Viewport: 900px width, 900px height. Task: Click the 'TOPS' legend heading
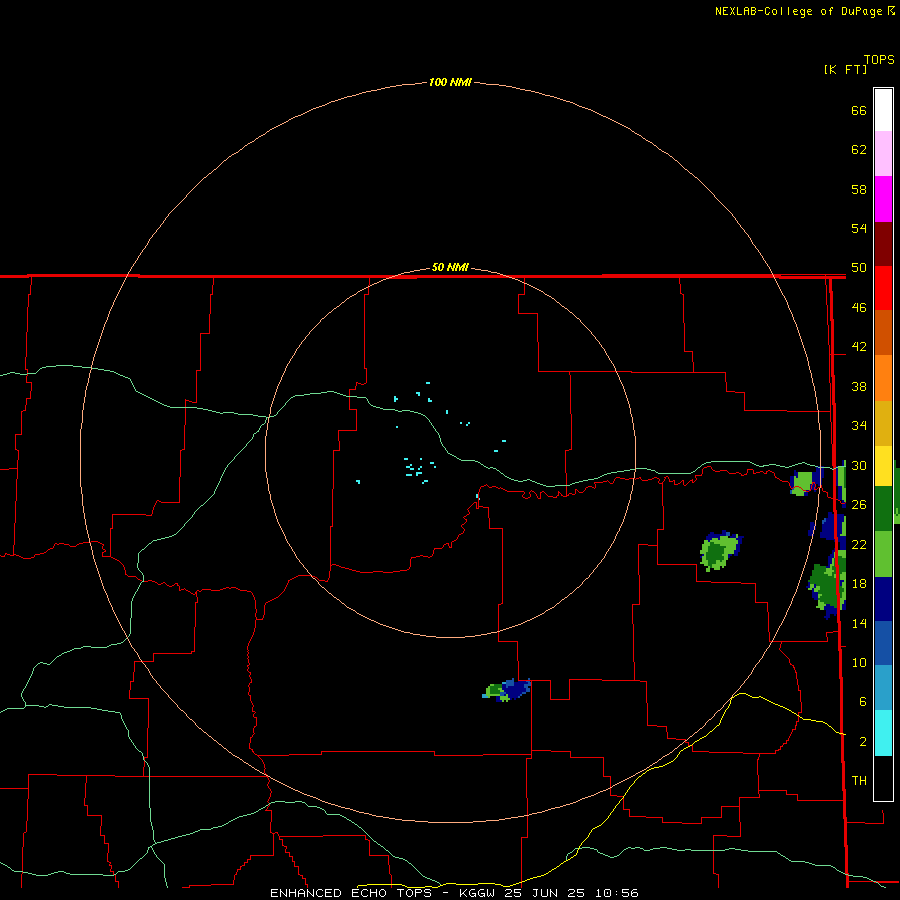point(879,59)
